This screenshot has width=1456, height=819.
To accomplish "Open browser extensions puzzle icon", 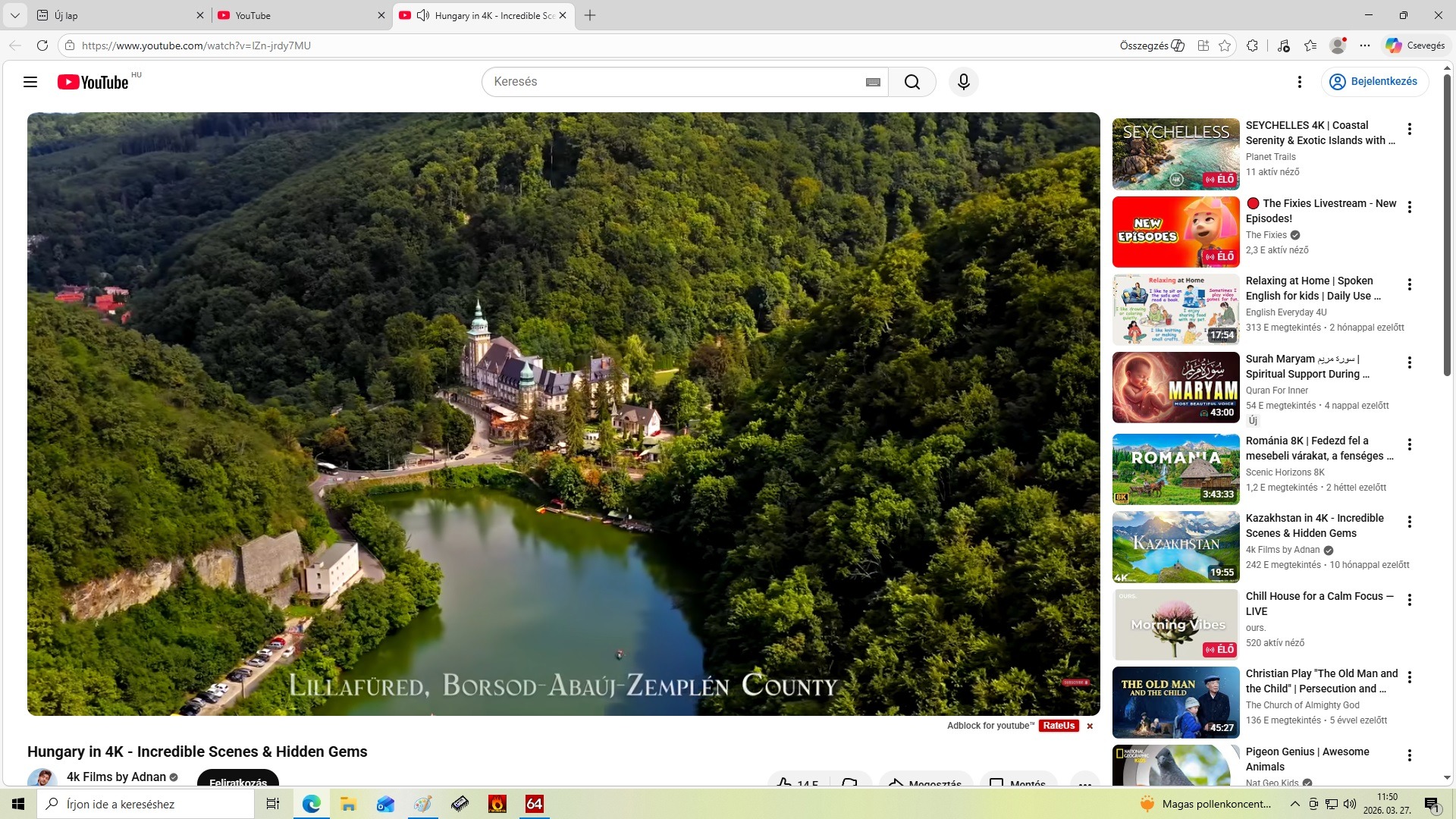I will coord(1252,45).
